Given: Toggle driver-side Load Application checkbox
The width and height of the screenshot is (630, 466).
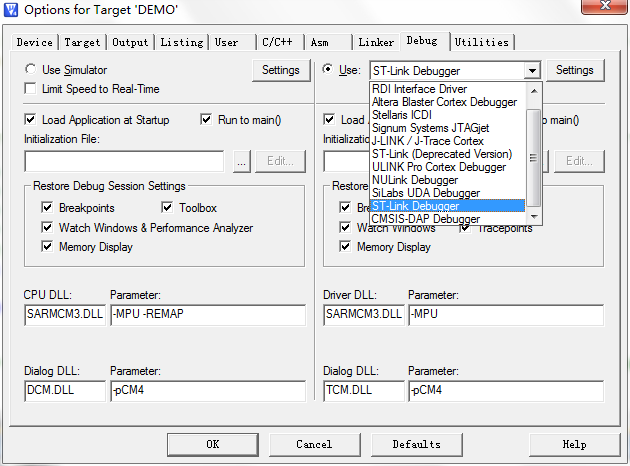Looking at the screenshot, I should pyautogui.click(x=329, y=119).
